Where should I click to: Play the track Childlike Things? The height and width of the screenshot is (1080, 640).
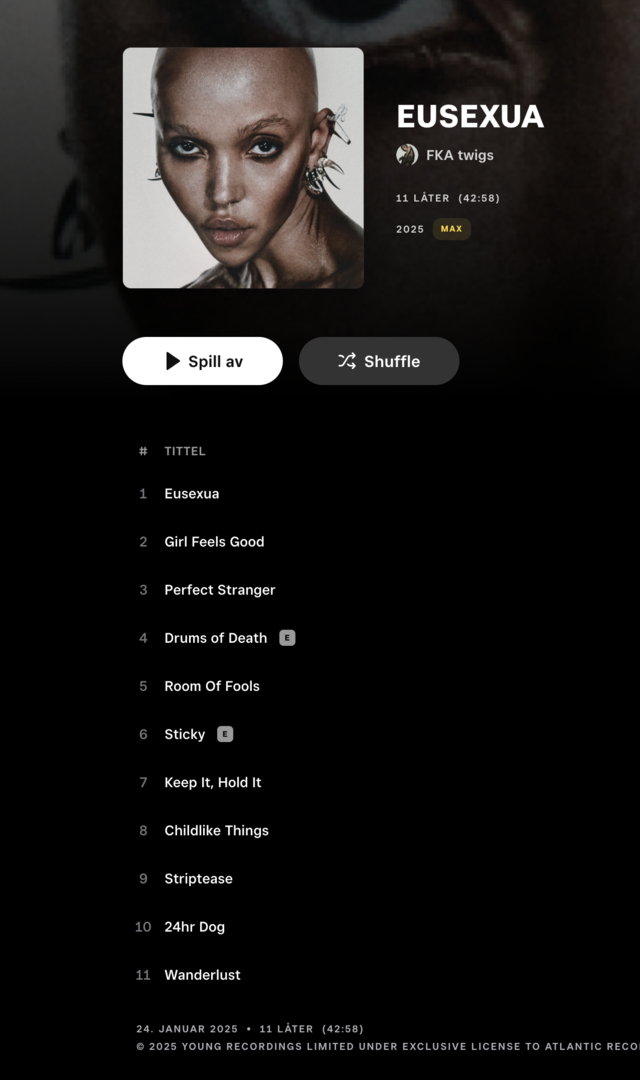coord(216,831)
